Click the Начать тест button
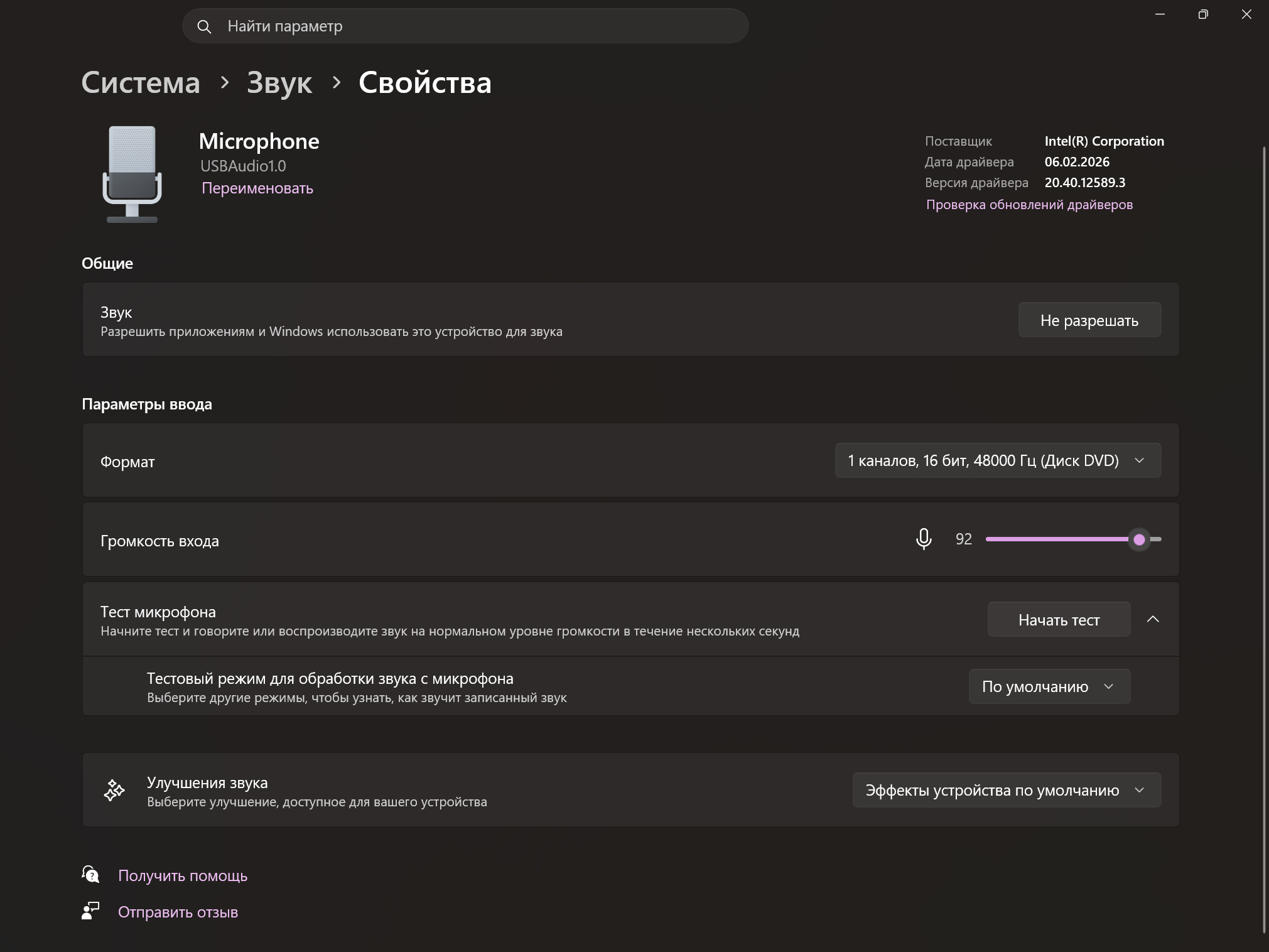Image resolution: width=1269 pixels, height=952 pixels. click(1059, 620)
